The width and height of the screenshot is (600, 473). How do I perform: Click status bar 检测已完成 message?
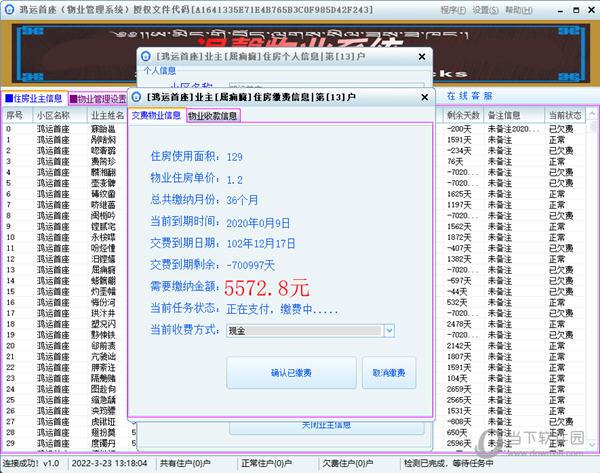click(448, 463)
